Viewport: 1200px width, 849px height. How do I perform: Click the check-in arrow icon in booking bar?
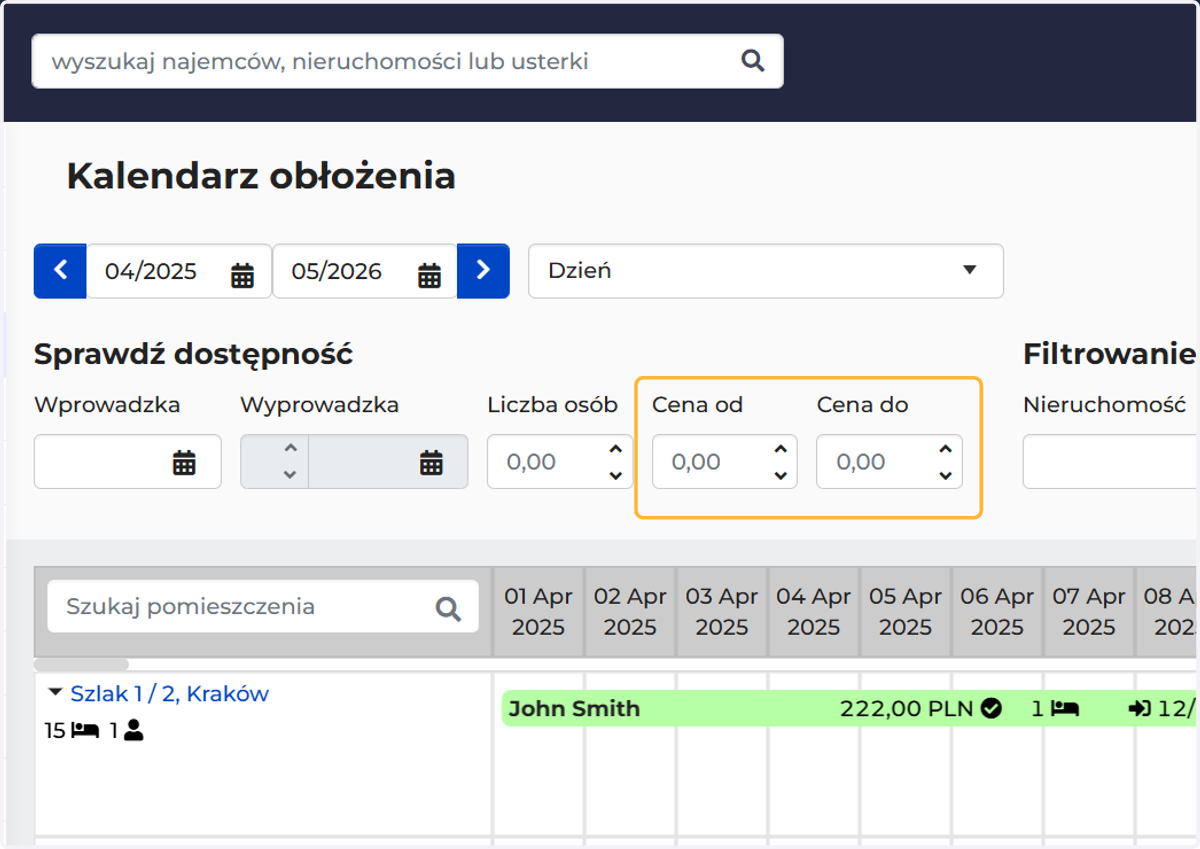(x=1139, y=709)
